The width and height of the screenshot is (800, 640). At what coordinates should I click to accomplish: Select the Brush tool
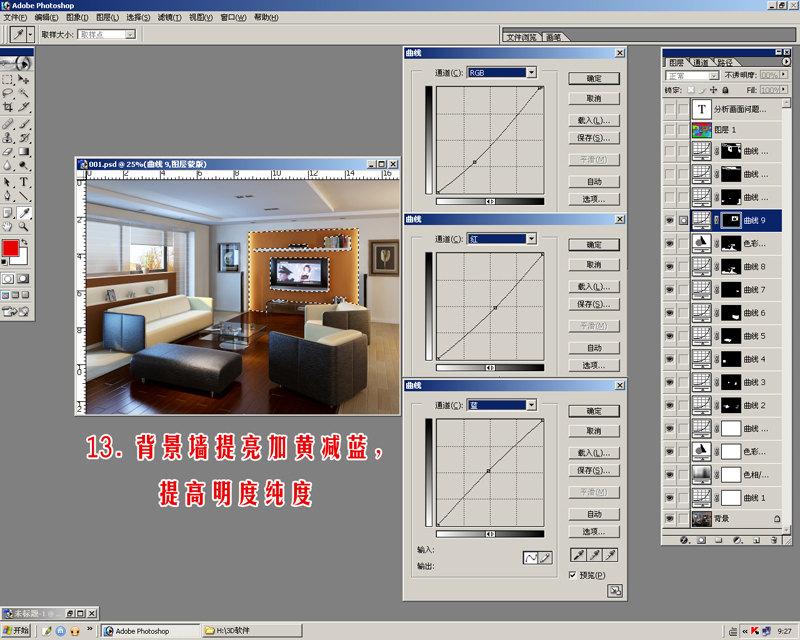23,124
